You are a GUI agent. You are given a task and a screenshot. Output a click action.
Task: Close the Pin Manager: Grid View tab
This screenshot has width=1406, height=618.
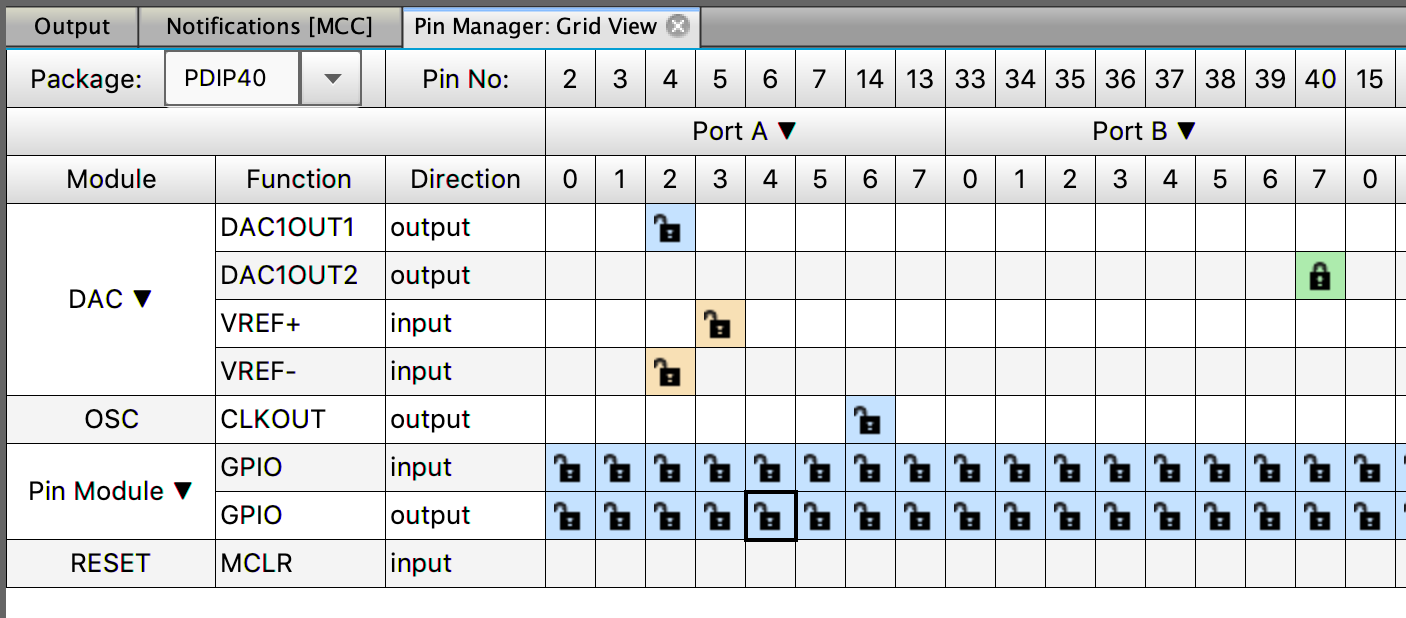(x=678, y=26)
